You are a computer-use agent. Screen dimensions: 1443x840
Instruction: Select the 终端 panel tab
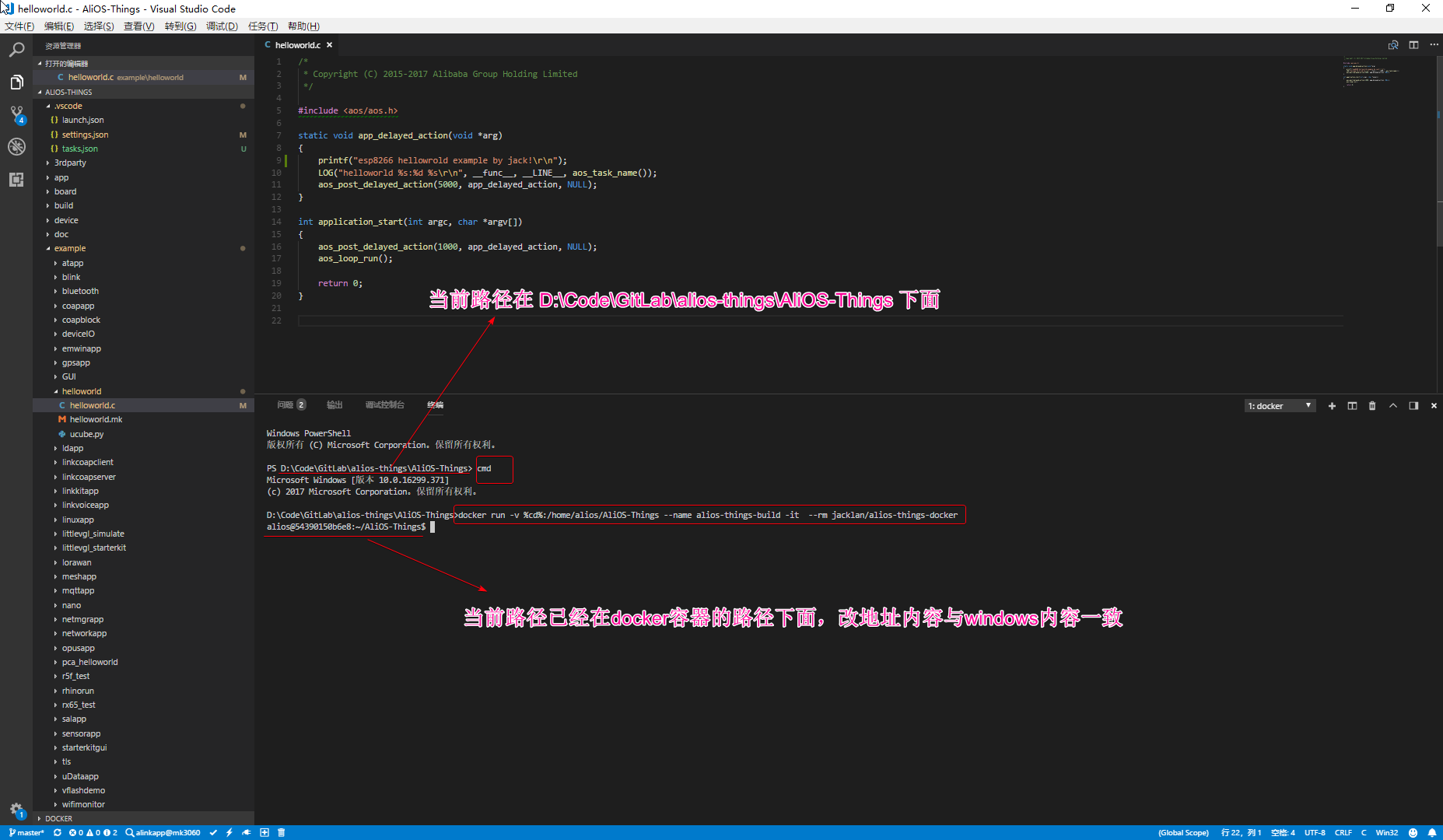(435, 404)
